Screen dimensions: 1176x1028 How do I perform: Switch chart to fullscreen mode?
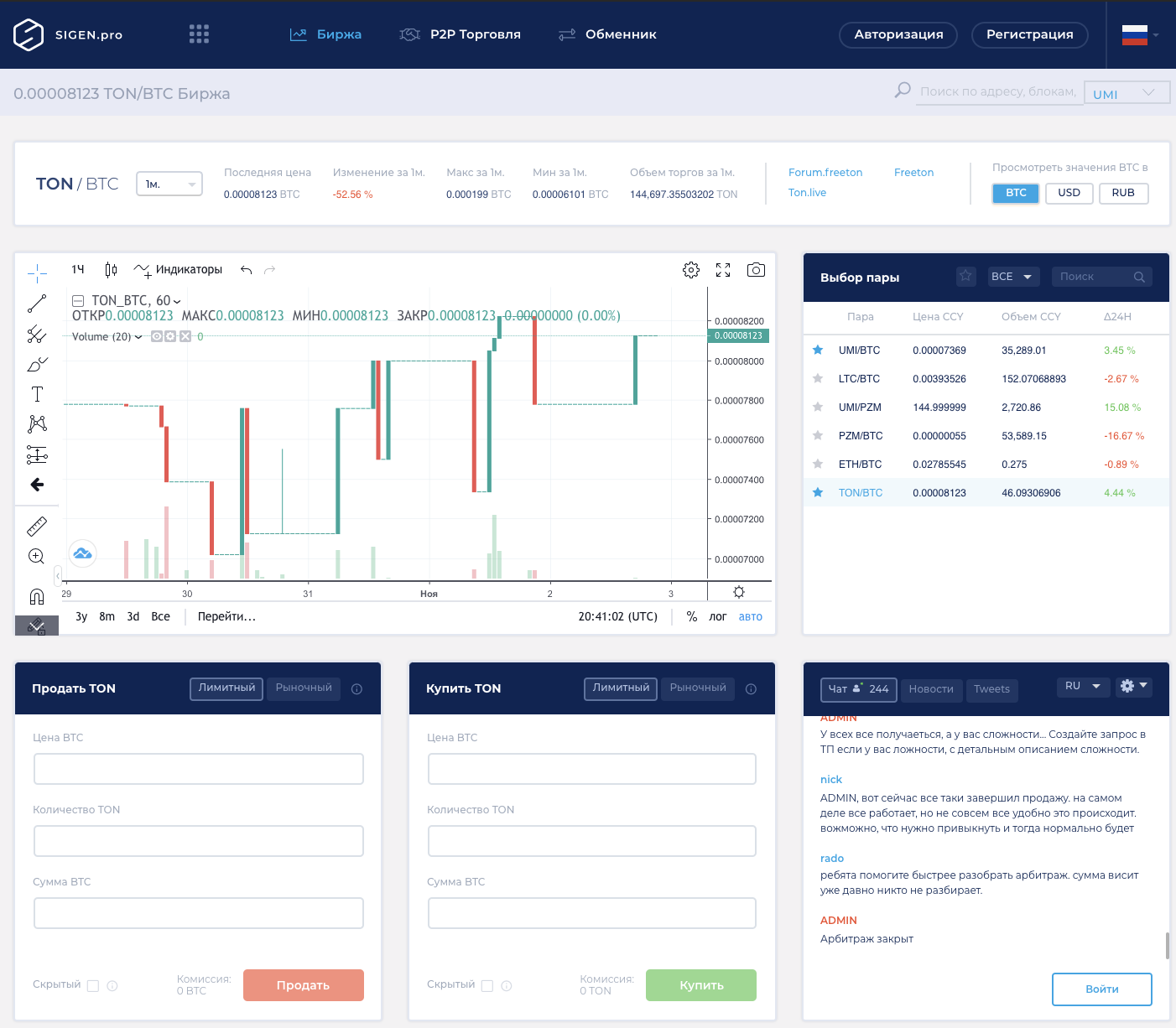coord(723,270)
